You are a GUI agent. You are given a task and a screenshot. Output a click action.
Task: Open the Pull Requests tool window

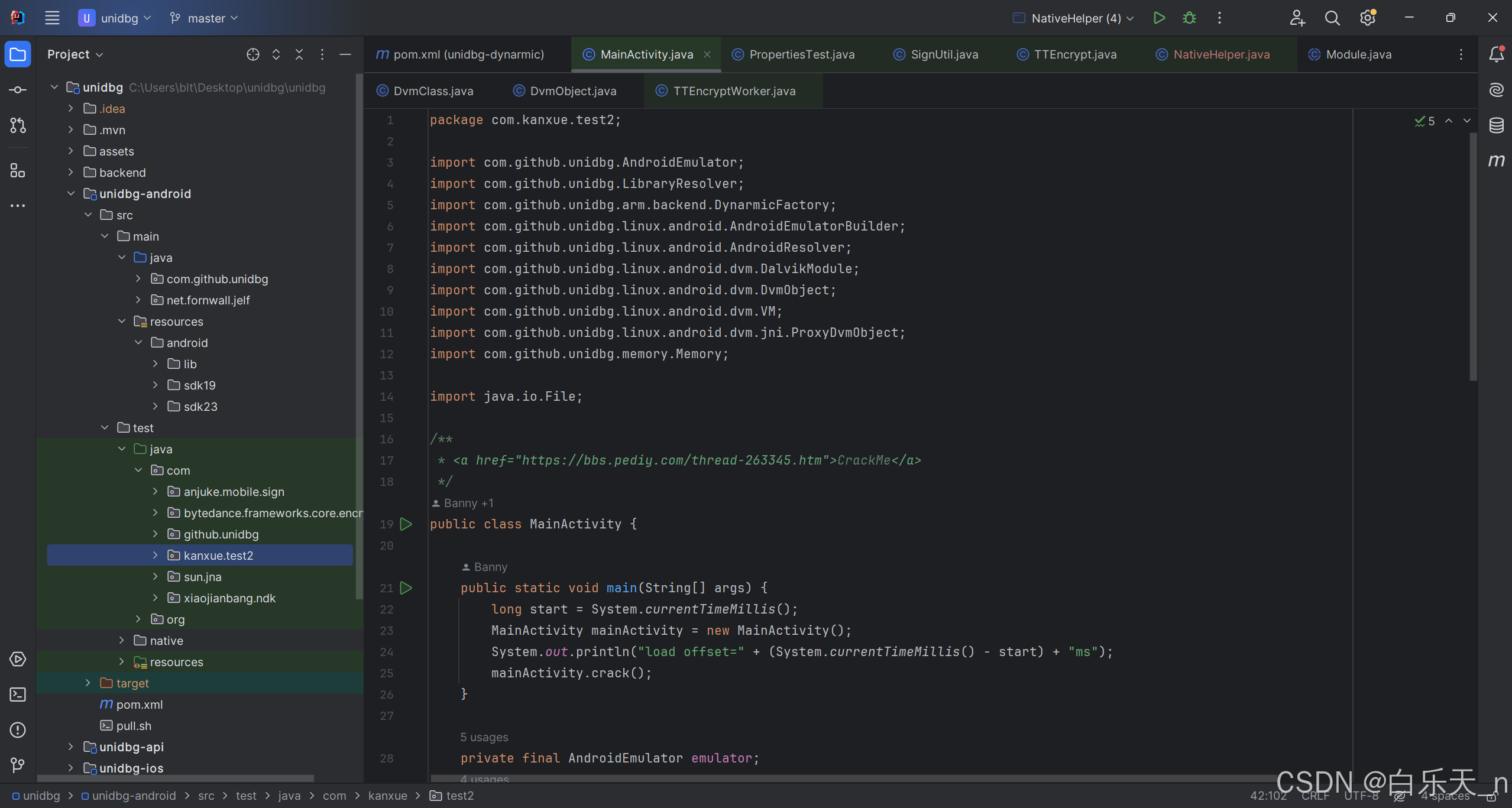pos(18,125)
